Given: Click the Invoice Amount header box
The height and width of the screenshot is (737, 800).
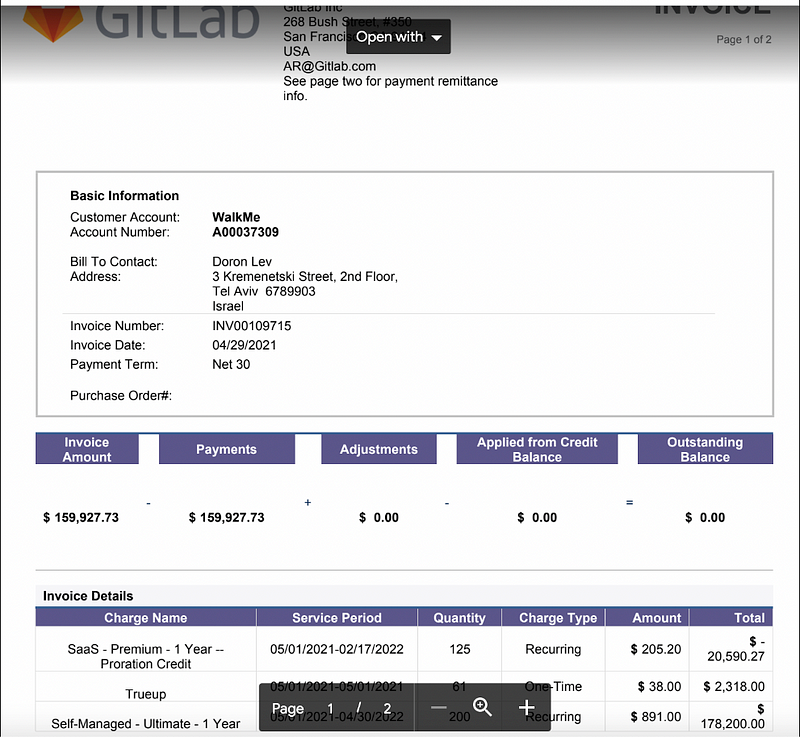Looking at the screenshot, I should (87, 449).
